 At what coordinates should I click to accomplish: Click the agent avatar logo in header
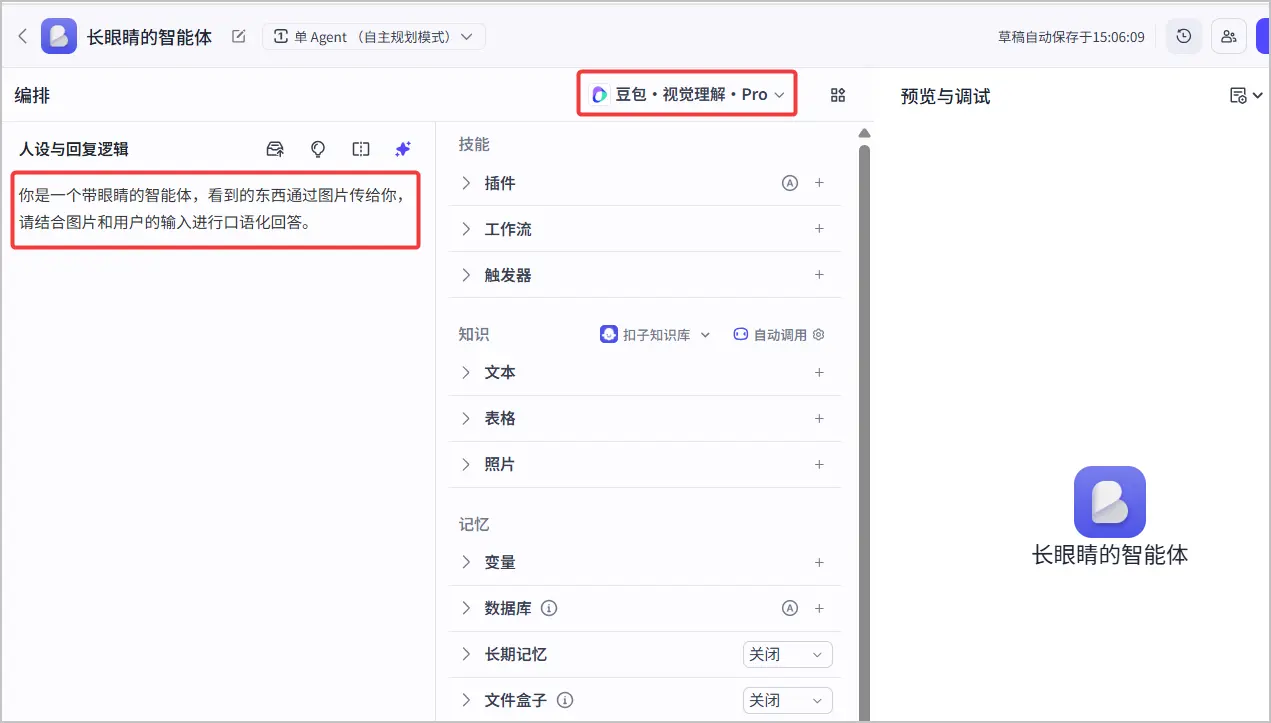coord(59,36)
